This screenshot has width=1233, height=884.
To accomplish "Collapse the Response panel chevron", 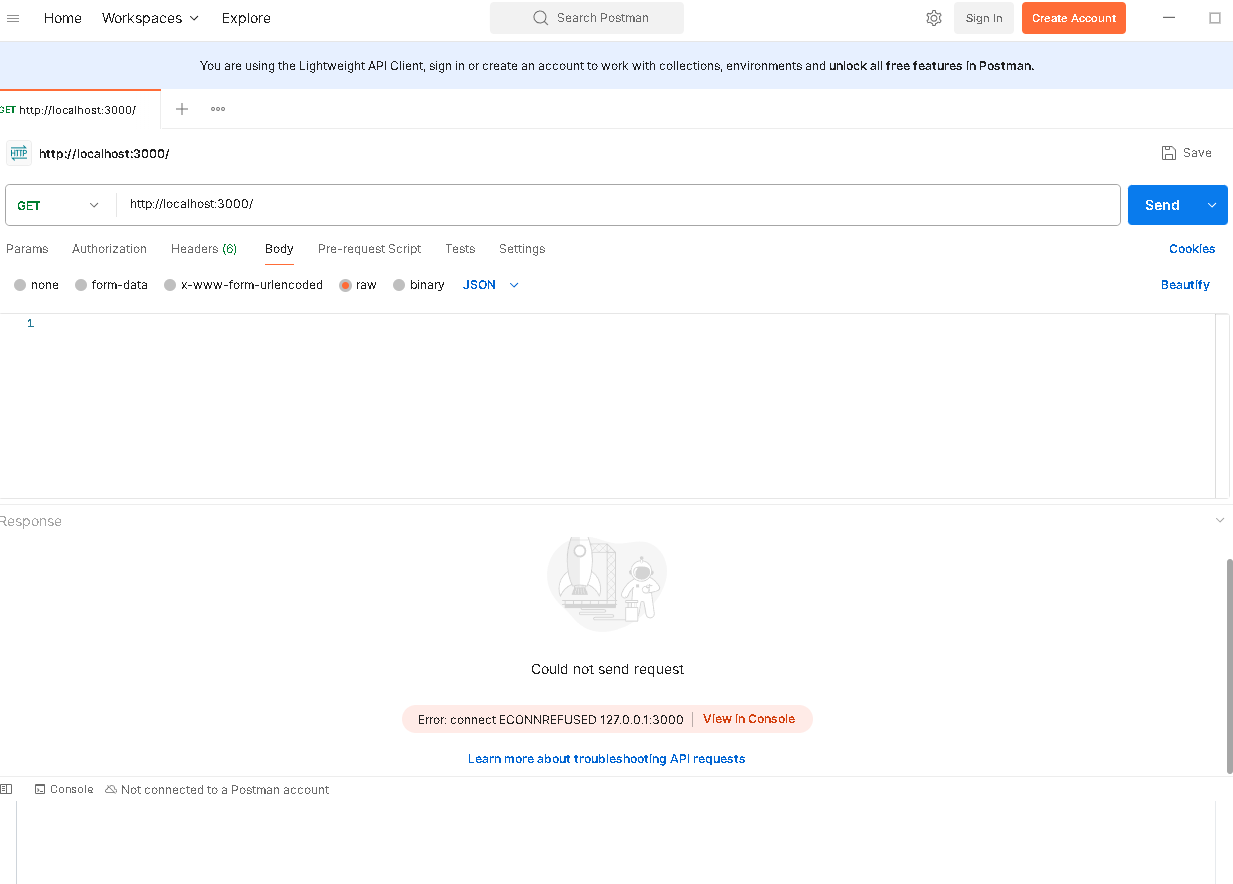I will tap(1219, 521).
